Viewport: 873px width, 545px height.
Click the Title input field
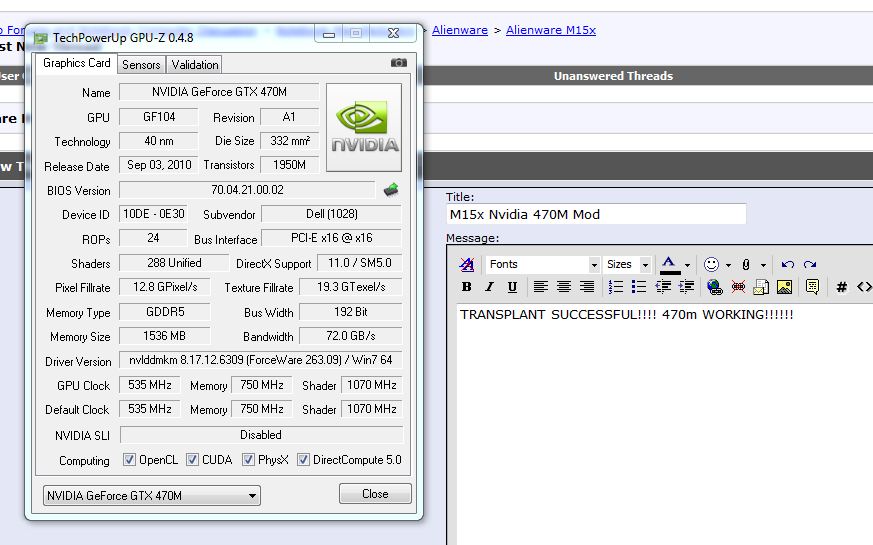point(596,214)
